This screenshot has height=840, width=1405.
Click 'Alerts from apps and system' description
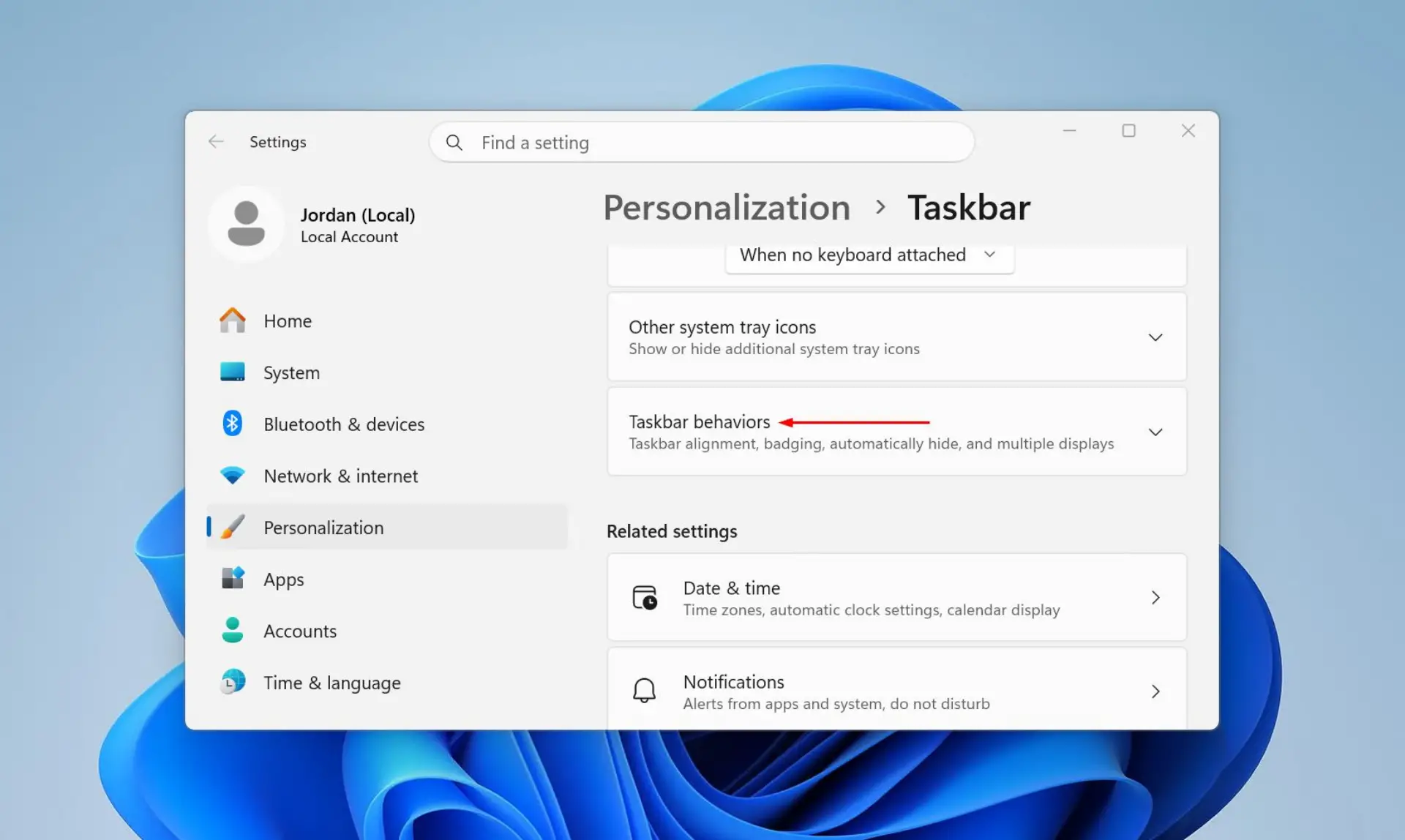coord(836,704)
